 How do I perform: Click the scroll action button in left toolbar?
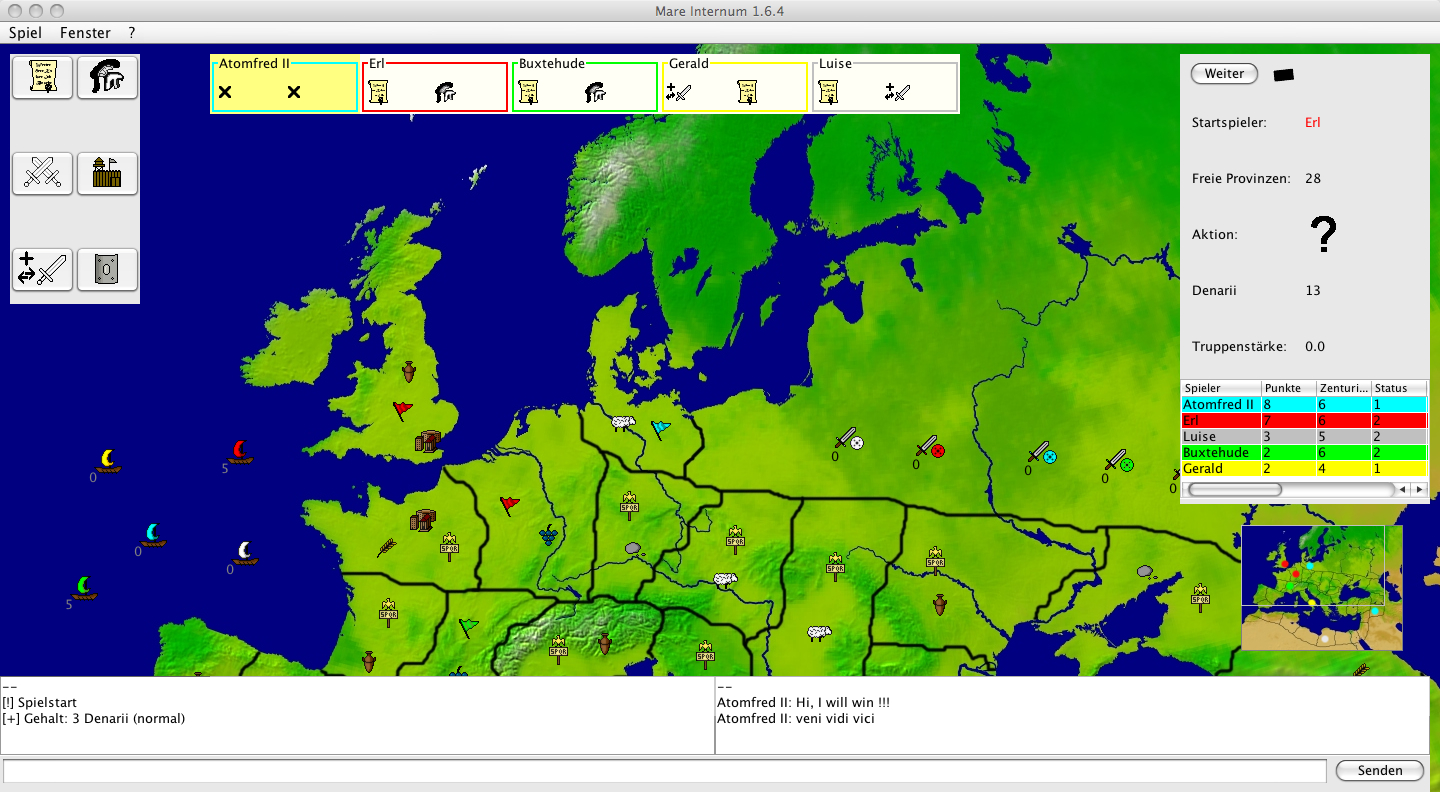pyautogui.click(x=42, y=78)
